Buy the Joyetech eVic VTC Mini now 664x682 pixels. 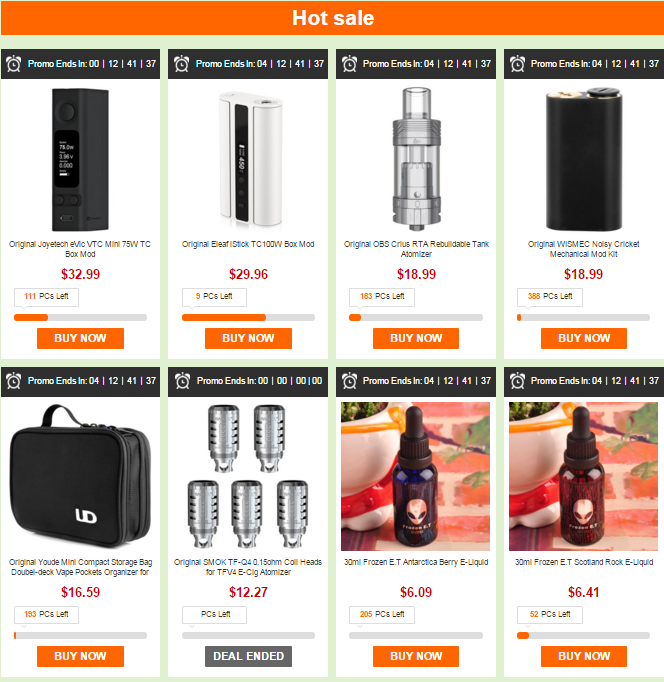click(x=80, y=338)
